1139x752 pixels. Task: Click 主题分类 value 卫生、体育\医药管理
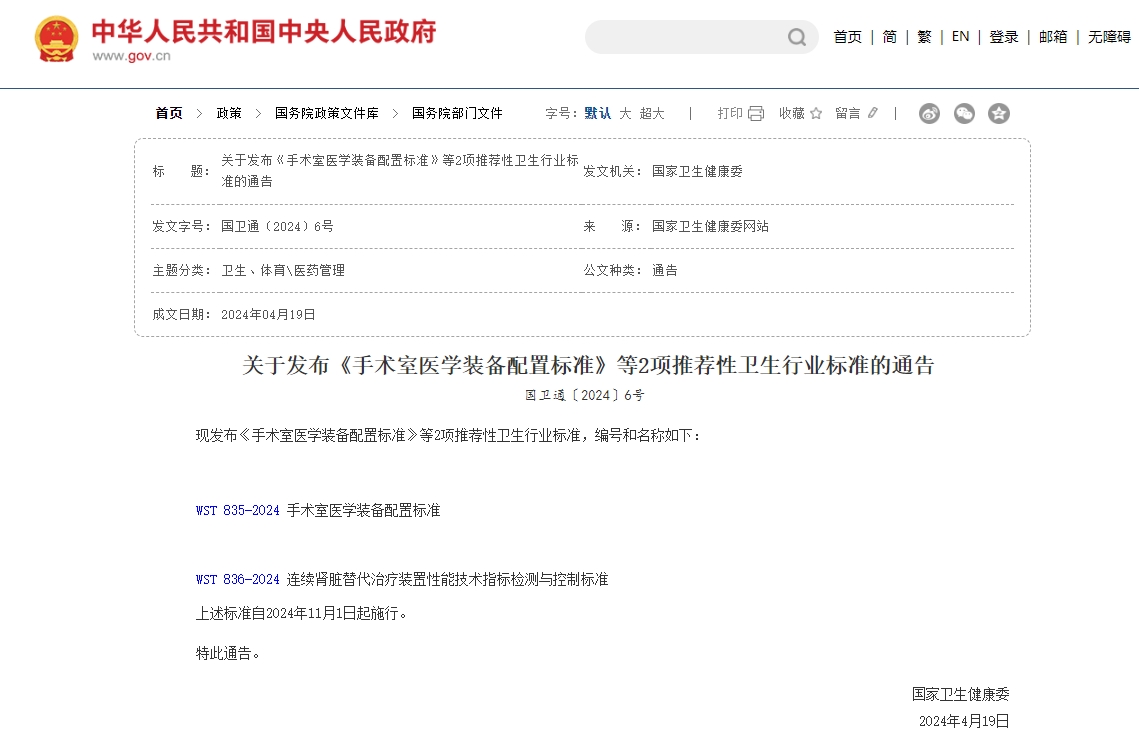(x=283, y=270)
